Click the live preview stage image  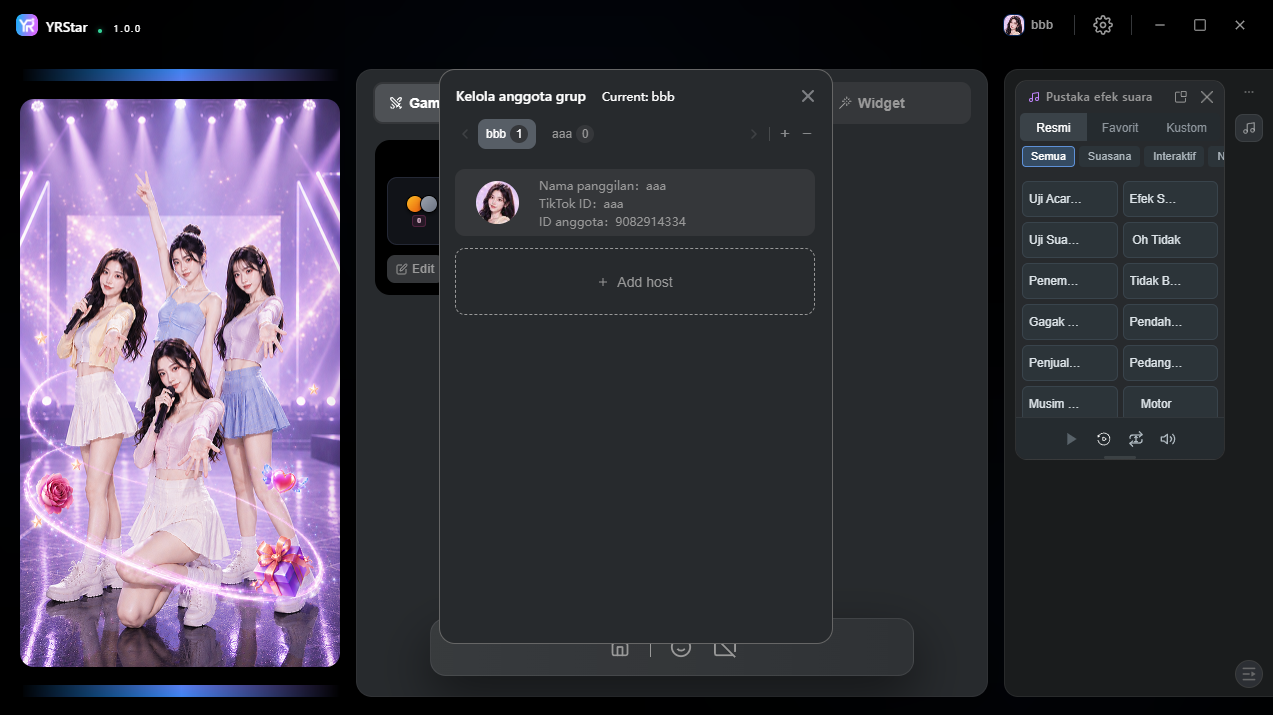(180, 383)
